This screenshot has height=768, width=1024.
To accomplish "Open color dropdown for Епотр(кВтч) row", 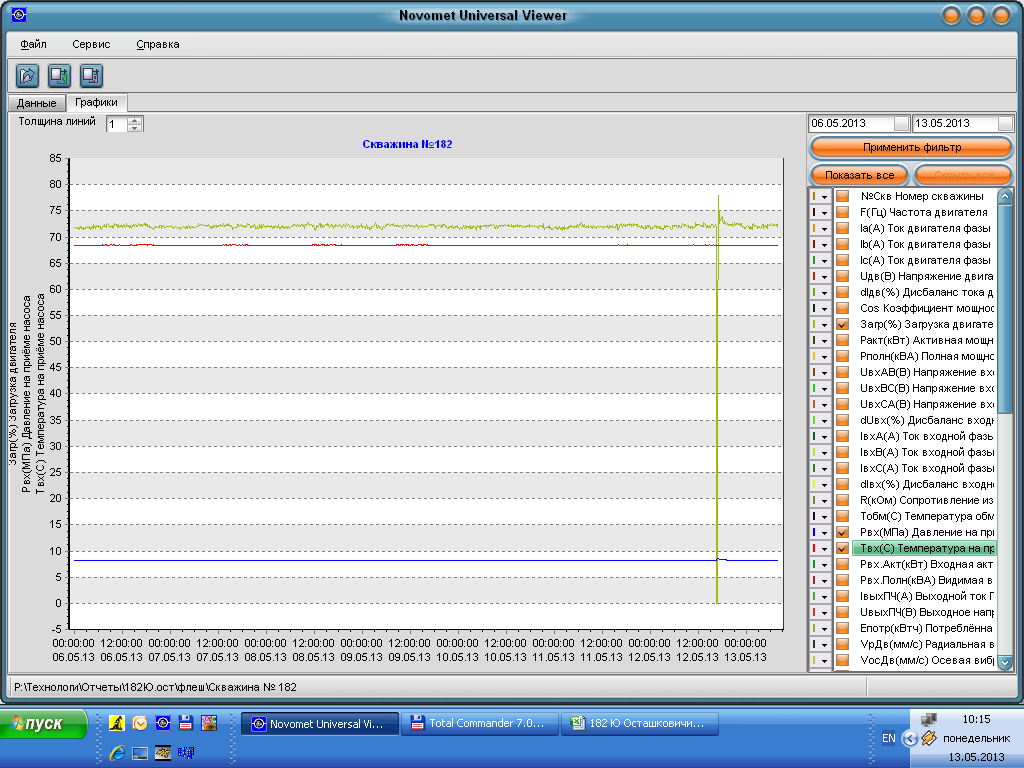I will click(x=825, y=628).
